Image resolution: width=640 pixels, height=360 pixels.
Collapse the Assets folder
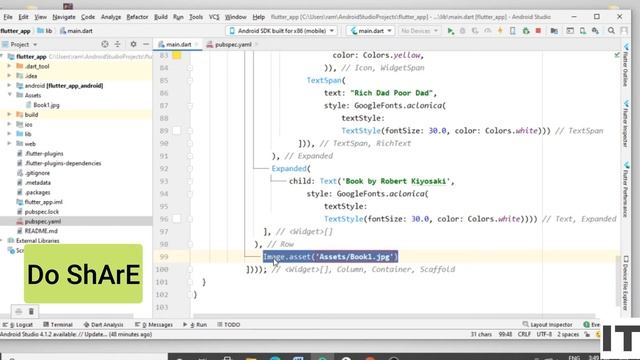tap(9, 95)
